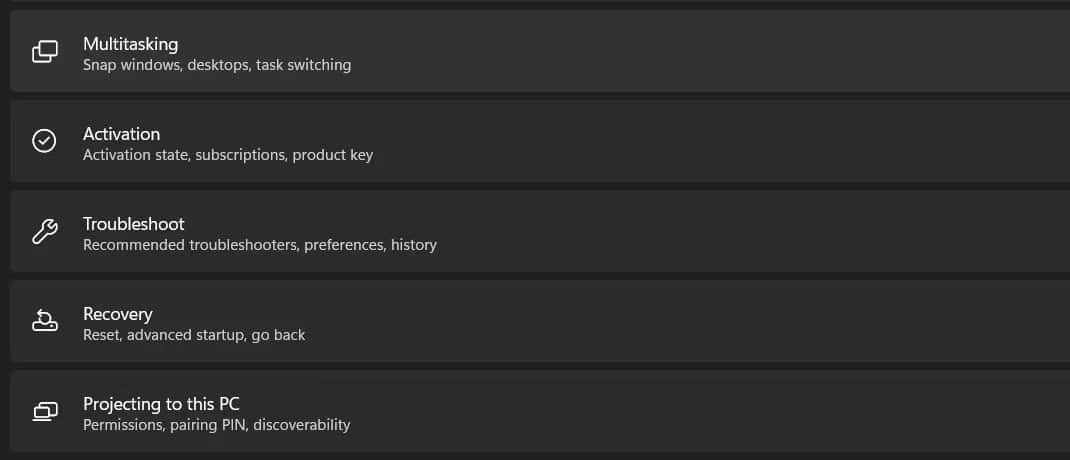The image size is (1070, 460).
Task: Select the Recovery option
Action: click(540, 321)
